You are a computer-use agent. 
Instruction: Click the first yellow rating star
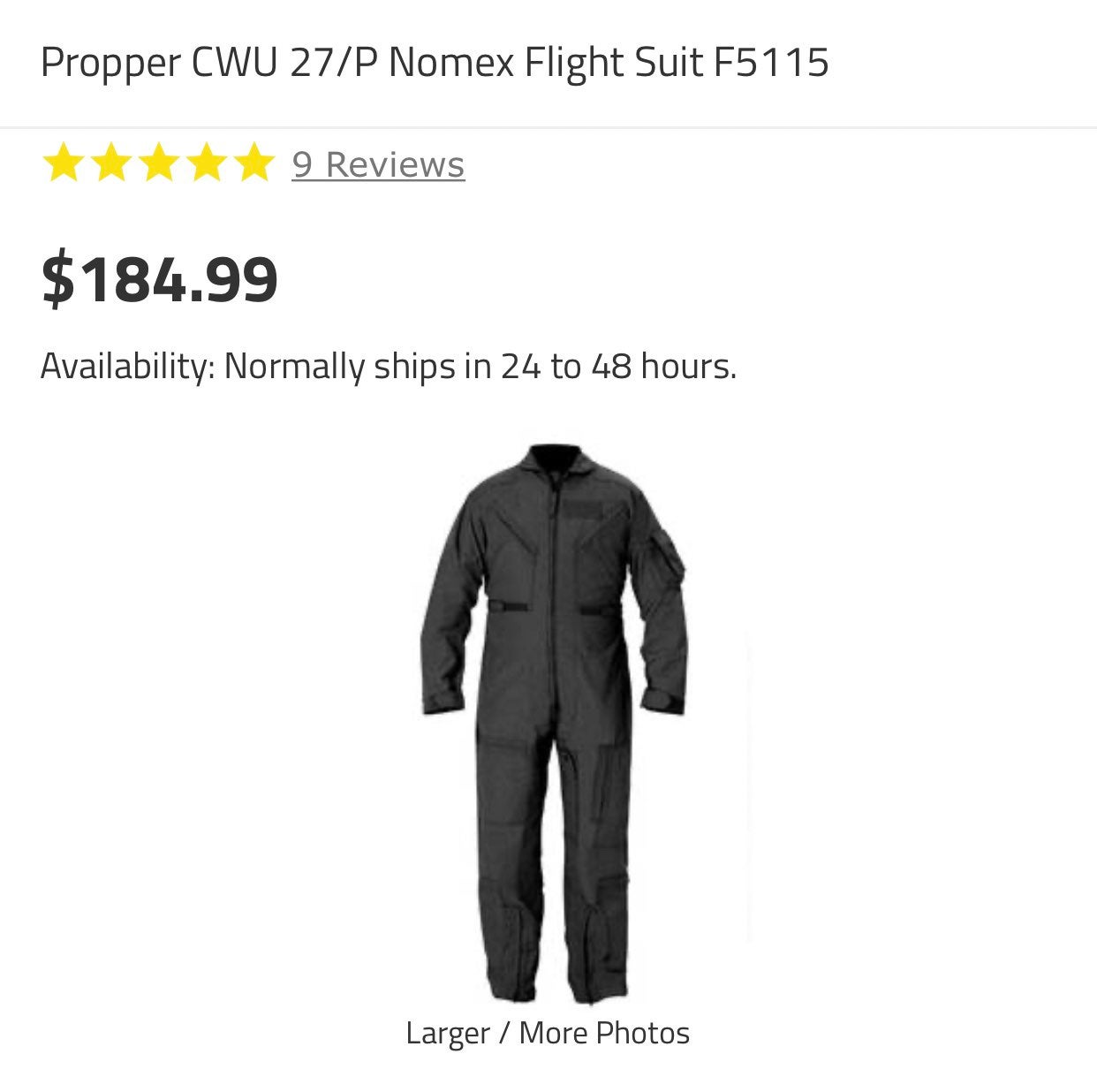click(64, 163)
